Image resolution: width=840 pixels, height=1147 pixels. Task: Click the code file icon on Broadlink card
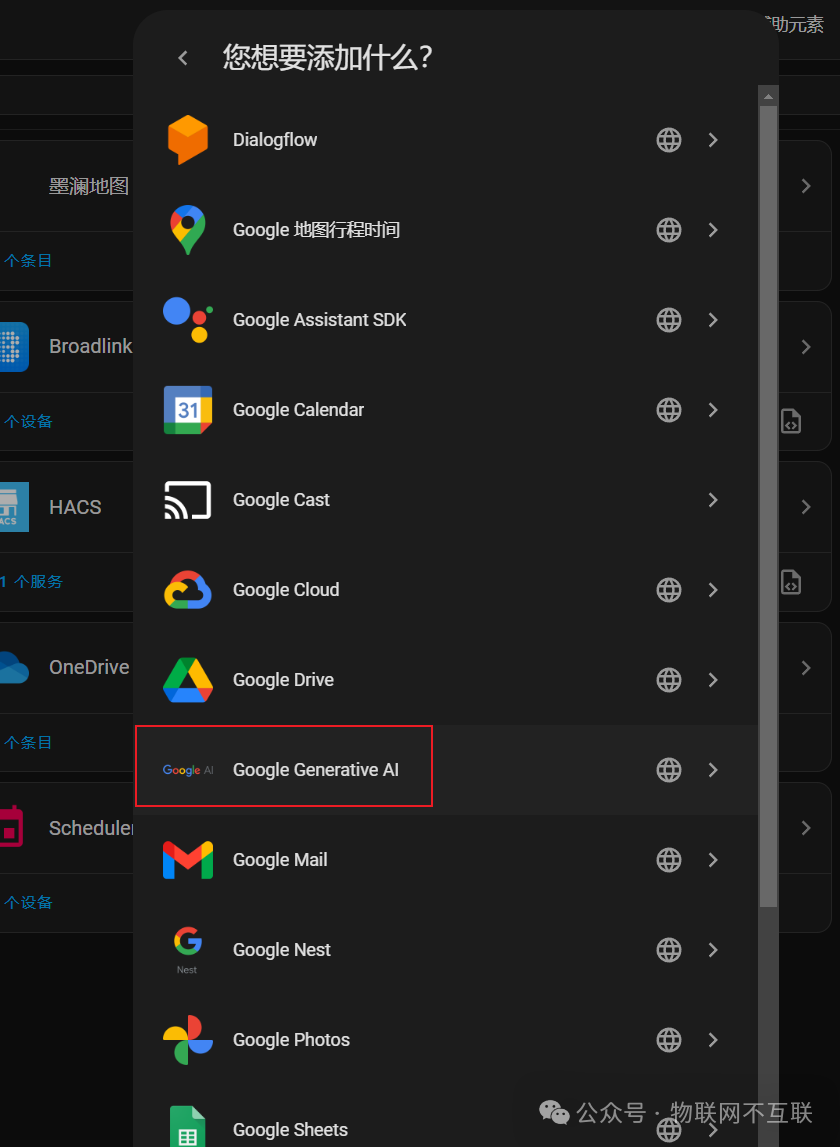791,421
